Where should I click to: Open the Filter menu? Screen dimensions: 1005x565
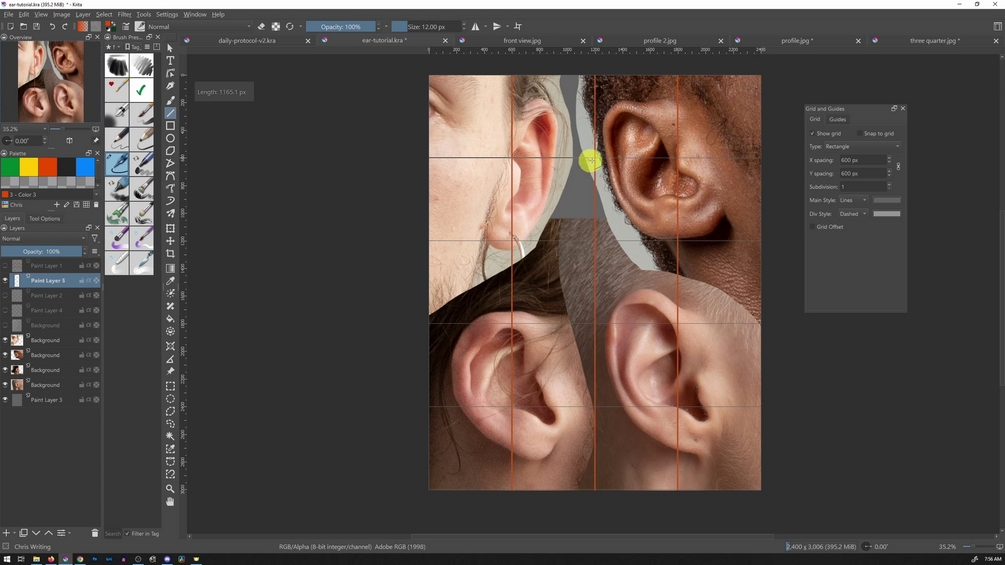(x=124, y=15)
